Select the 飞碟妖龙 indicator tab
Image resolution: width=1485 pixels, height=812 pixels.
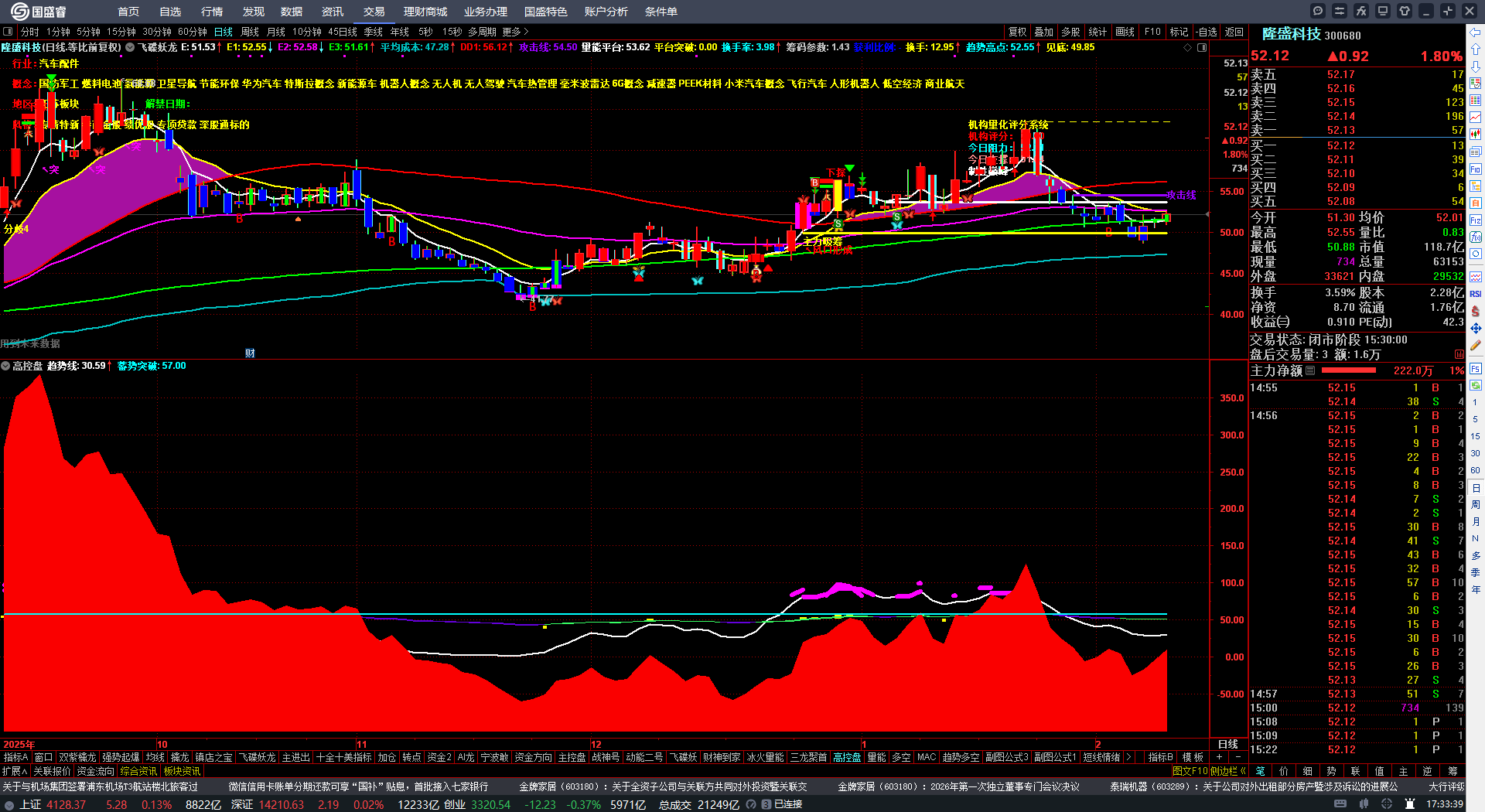pyautogui.click(x=257, y=757)
